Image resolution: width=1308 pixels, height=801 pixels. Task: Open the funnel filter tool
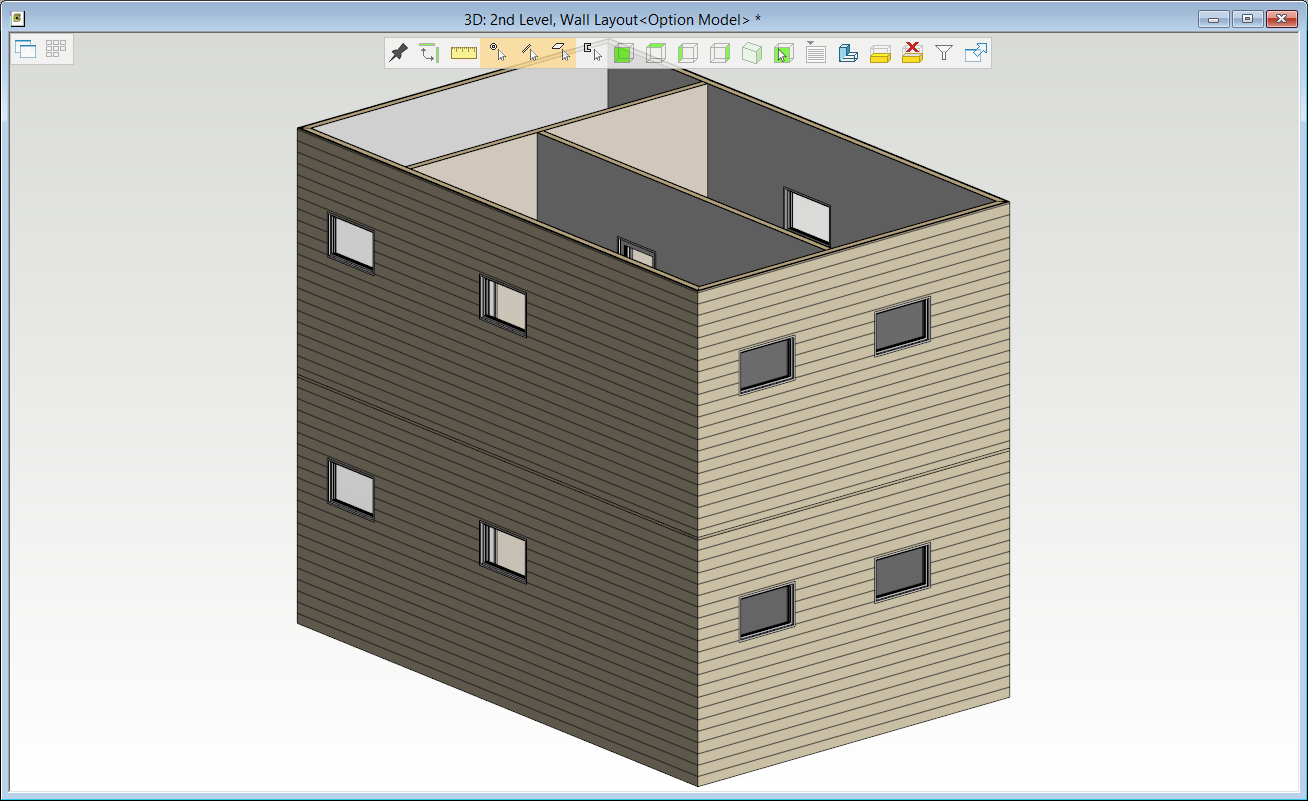[943, 53]
